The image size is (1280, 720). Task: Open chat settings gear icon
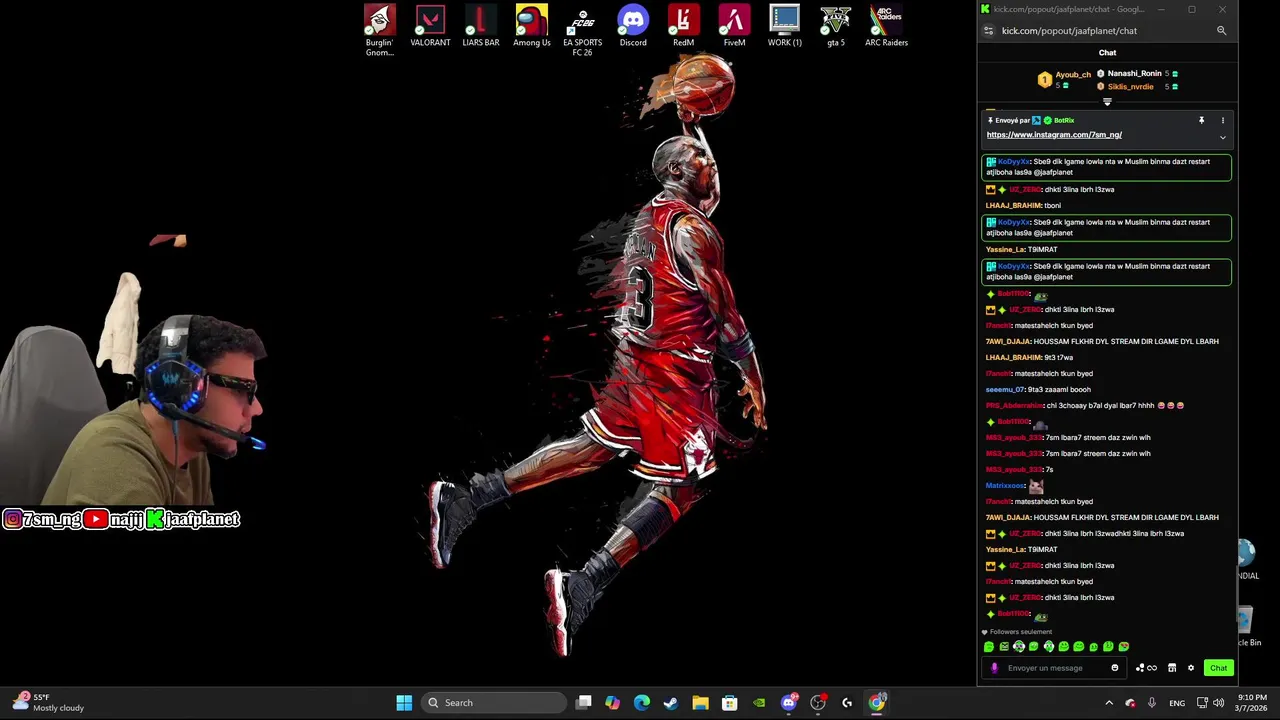click(1190, 668)
